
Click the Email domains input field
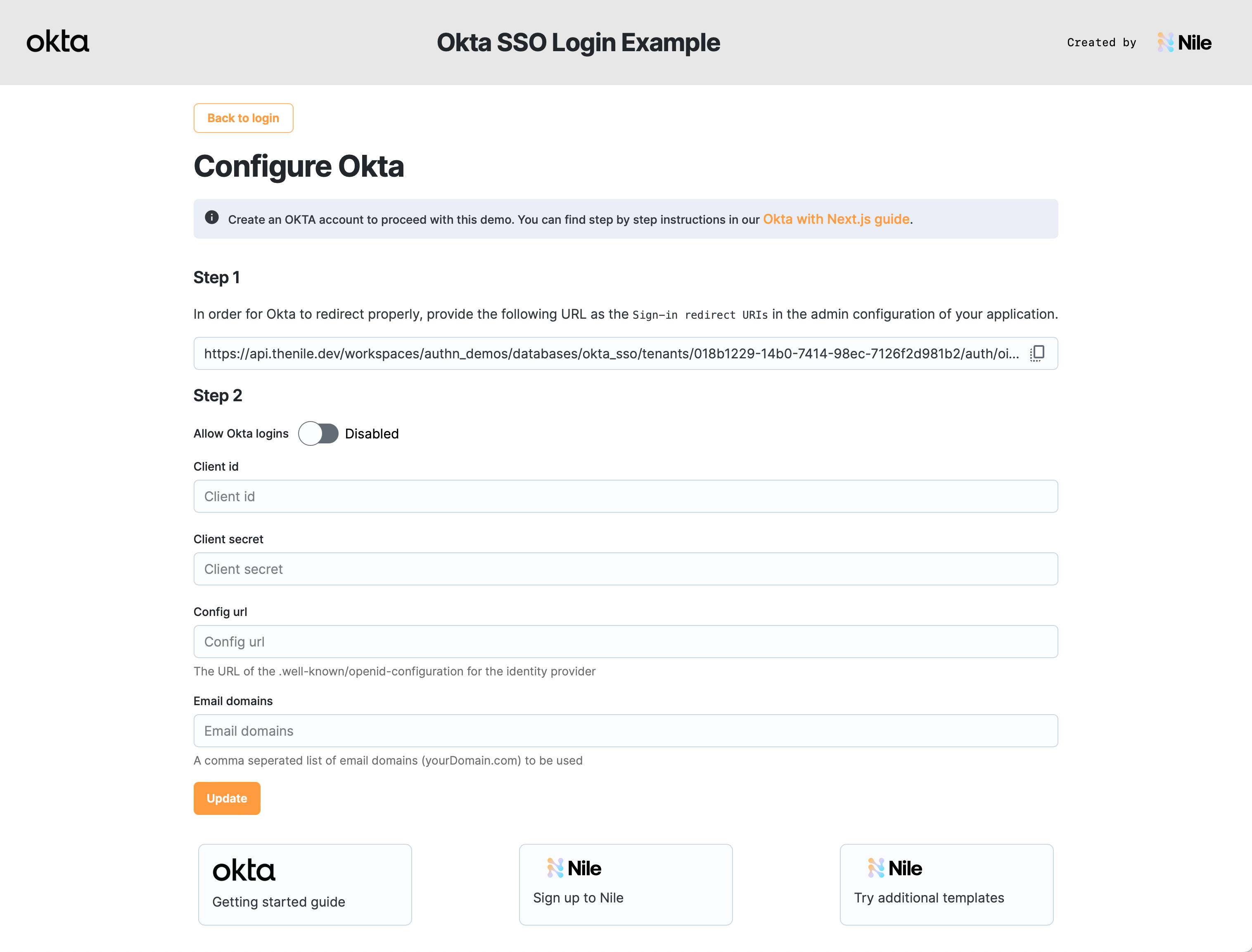pyautogui.click(x=626, y=730)
